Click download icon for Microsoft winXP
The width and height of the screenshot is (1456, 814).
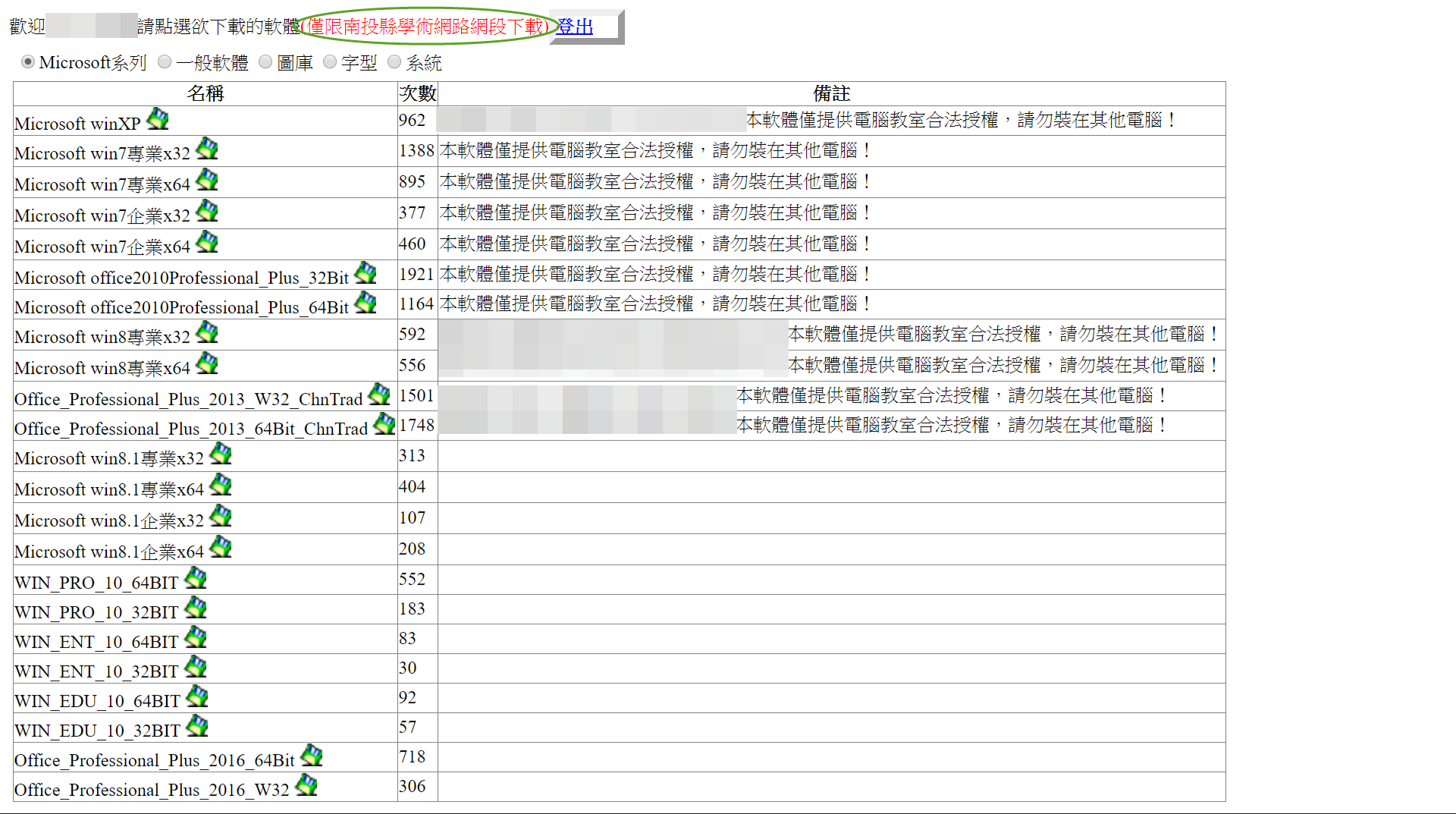pyautogui.click(x=158, y=118)
